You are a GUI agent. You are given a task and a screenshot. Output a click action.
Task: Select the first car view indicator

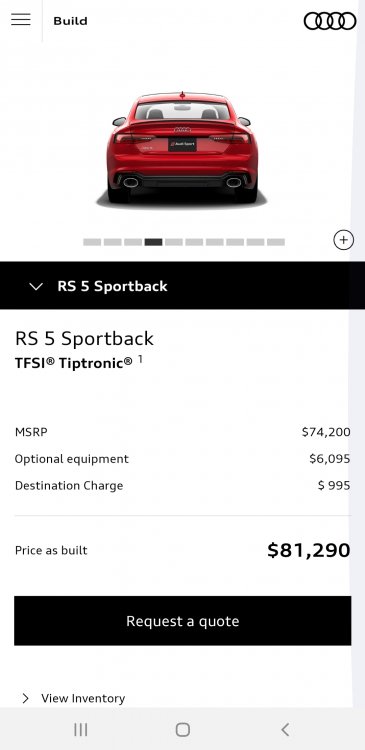click(92, 242)
